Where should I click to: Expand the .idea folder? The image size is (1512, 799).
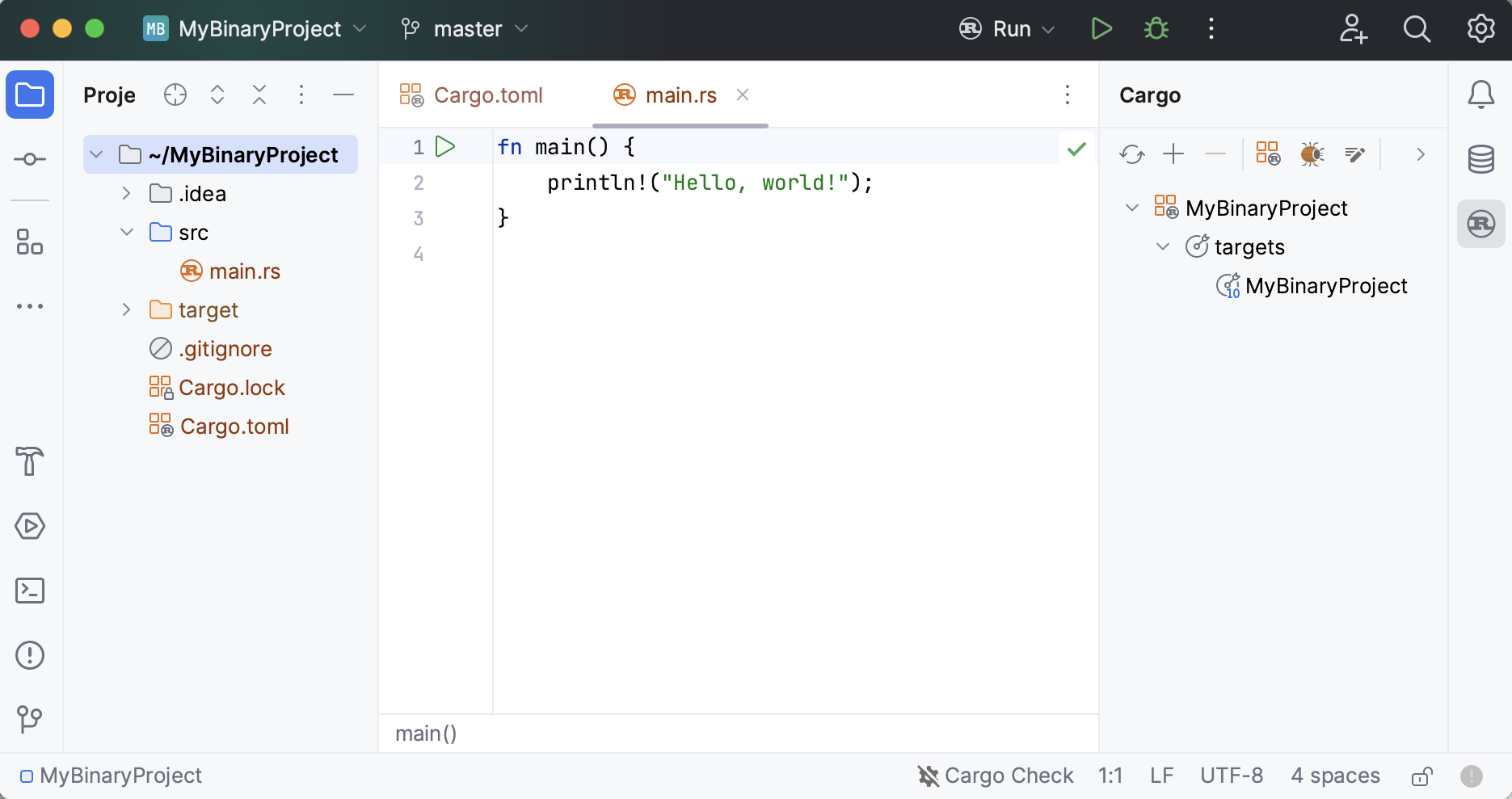(x=126, y=193)
